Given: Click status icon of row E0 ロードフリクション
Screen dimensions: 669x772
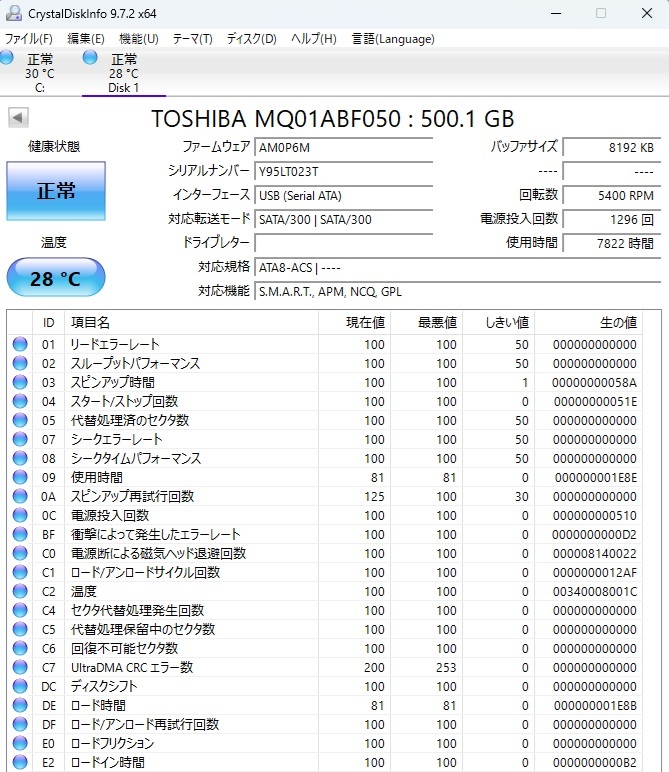Looking at the screenshot, I should (20, 743).
